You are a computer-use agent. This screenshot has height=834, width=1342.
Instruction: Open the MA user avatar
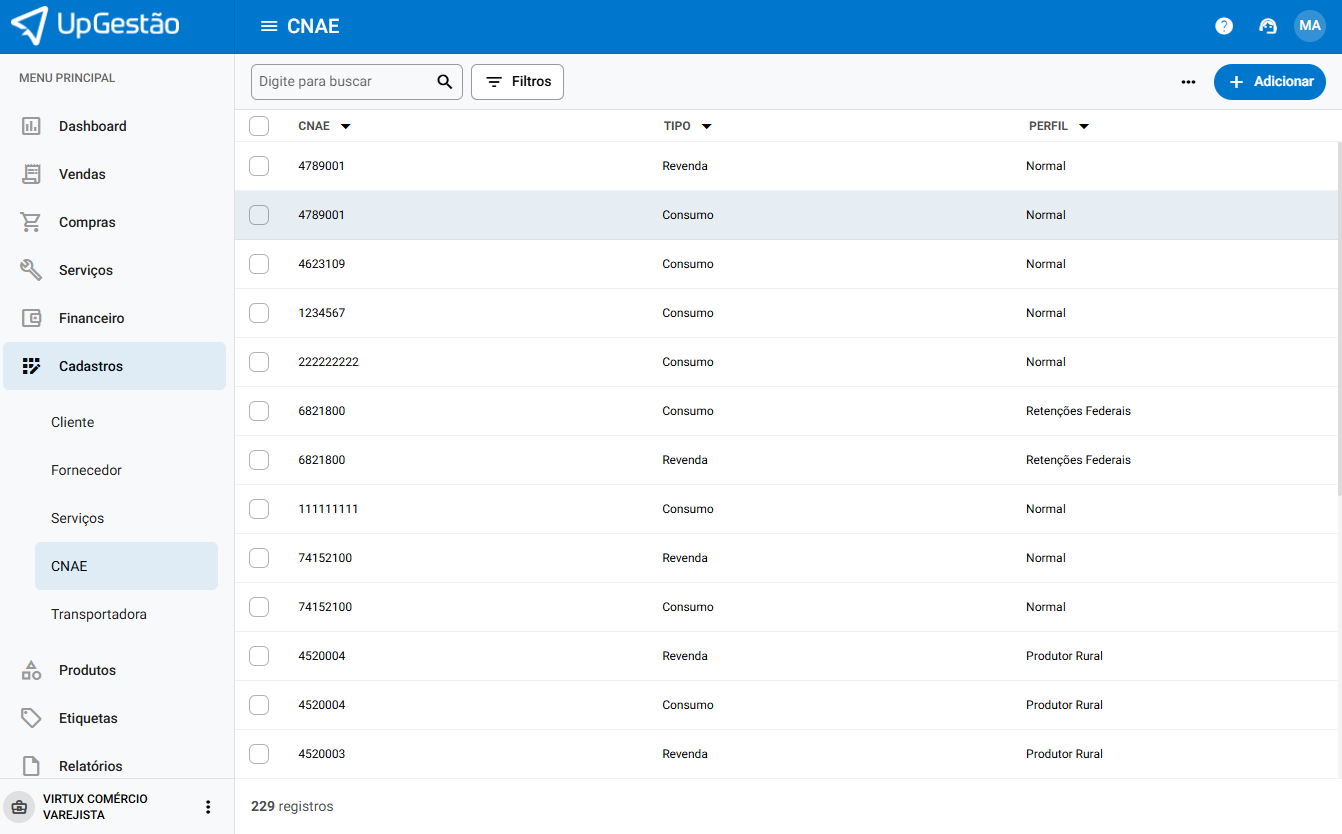(x=1310, y=26)
